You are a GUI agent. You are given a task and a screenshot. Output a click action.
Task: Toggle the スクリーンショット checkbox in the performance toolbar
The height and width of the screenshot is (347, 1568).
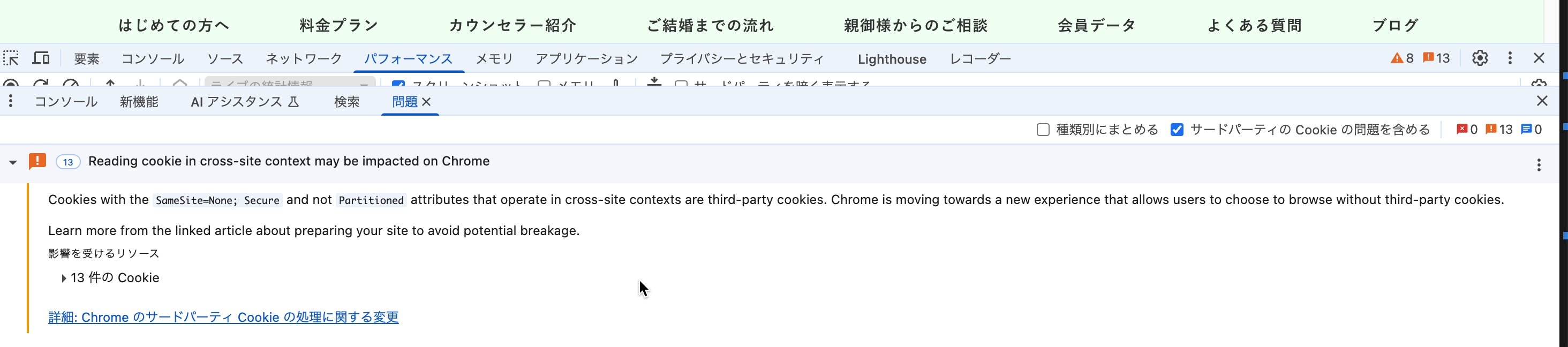399,83
